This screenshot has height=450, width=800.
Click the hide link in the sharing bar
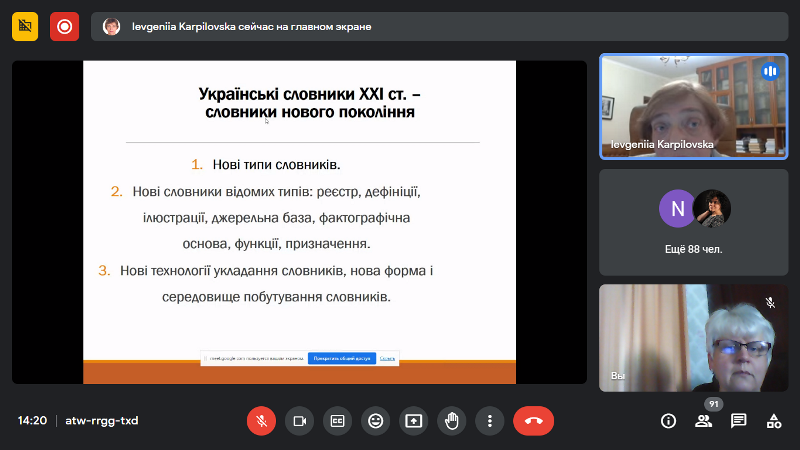387,358
